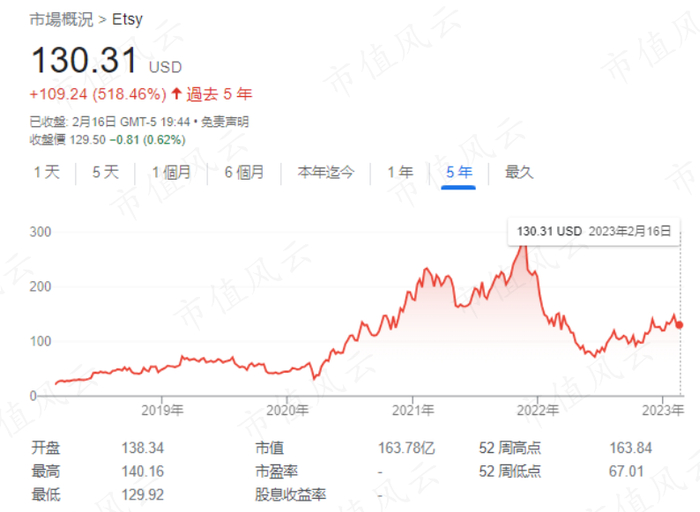Click the active 5年 tab

[x=459, y=172]
